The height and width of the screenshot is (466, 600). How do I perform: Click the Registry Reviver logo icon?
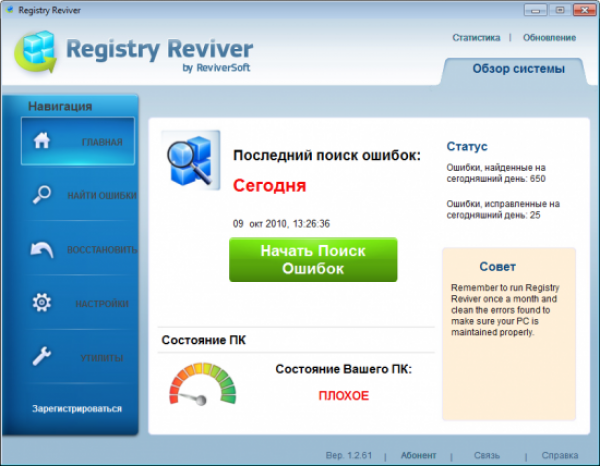[36, 52]
